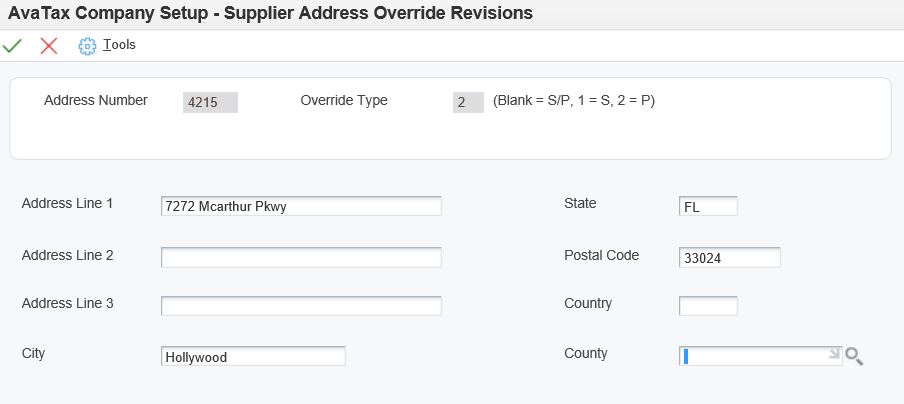Viewport: 904px width, 404px height.
Task: Click the Address Number label
Action: tap(96, 101)
